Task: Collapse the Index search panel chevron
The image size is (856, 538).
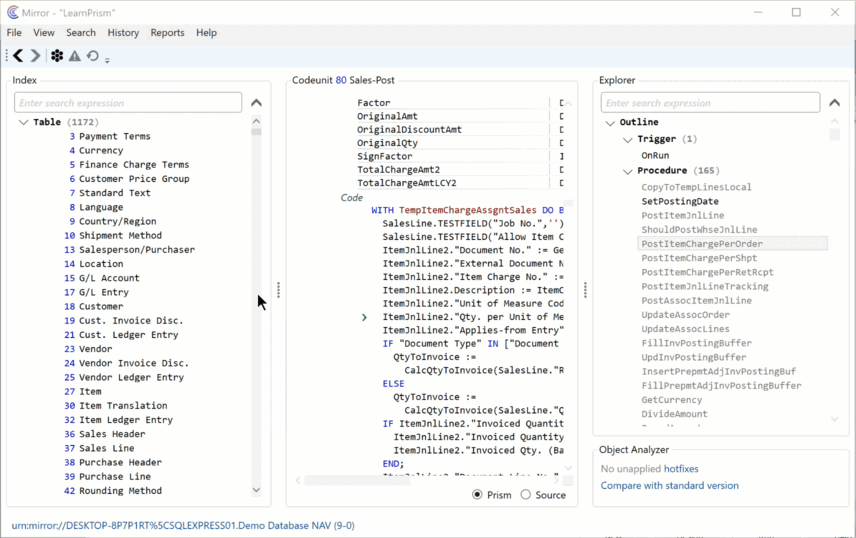Action: pyautogui.click(x=256, y=103)
